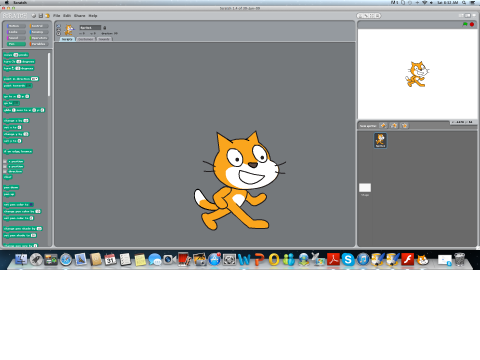Click the sprite lock icon
The width and height of the screenshot is (480, 360).
coord(105,28)
